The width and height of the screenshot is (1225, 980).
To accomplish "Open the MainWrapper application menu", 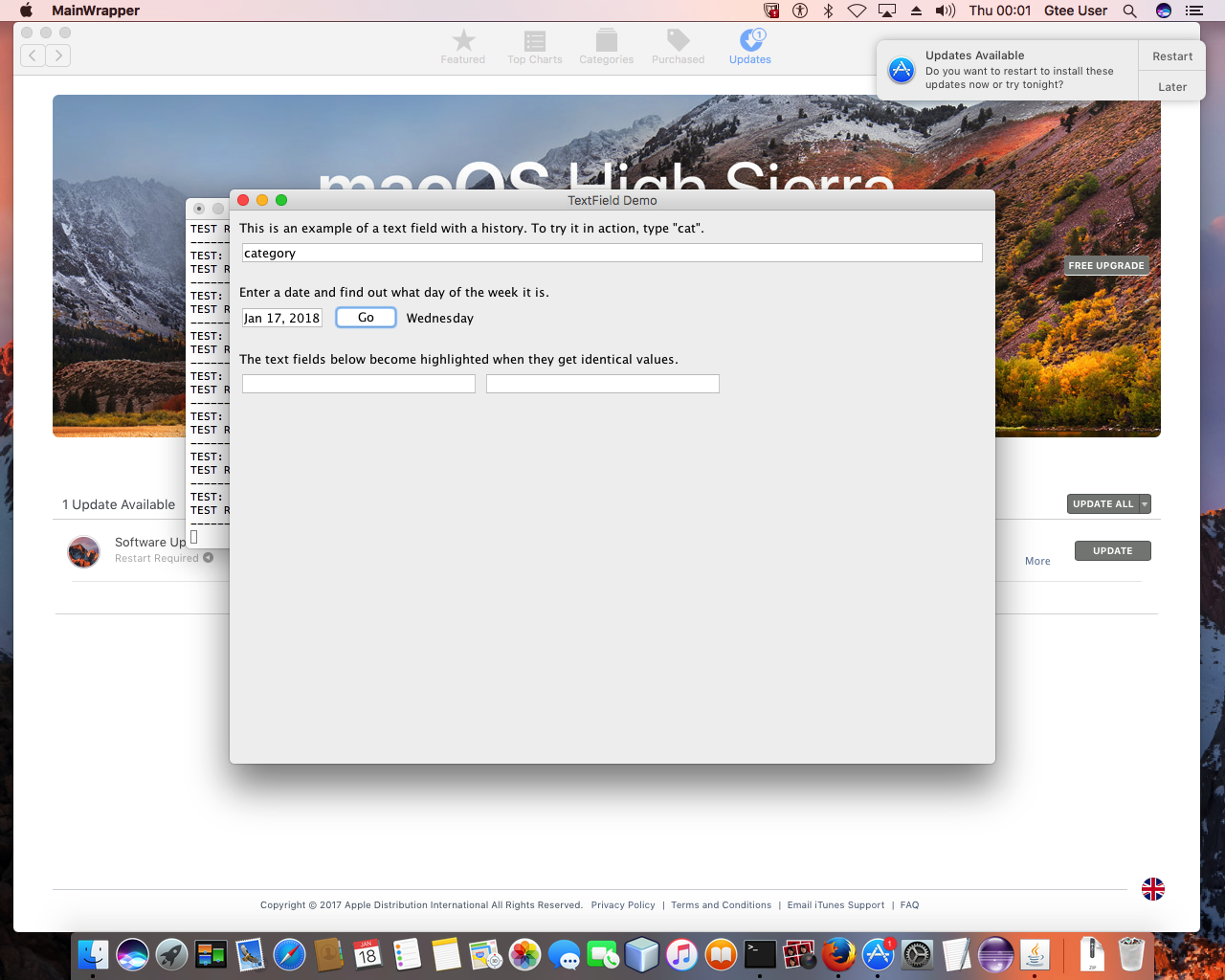I will click(96, 11).
